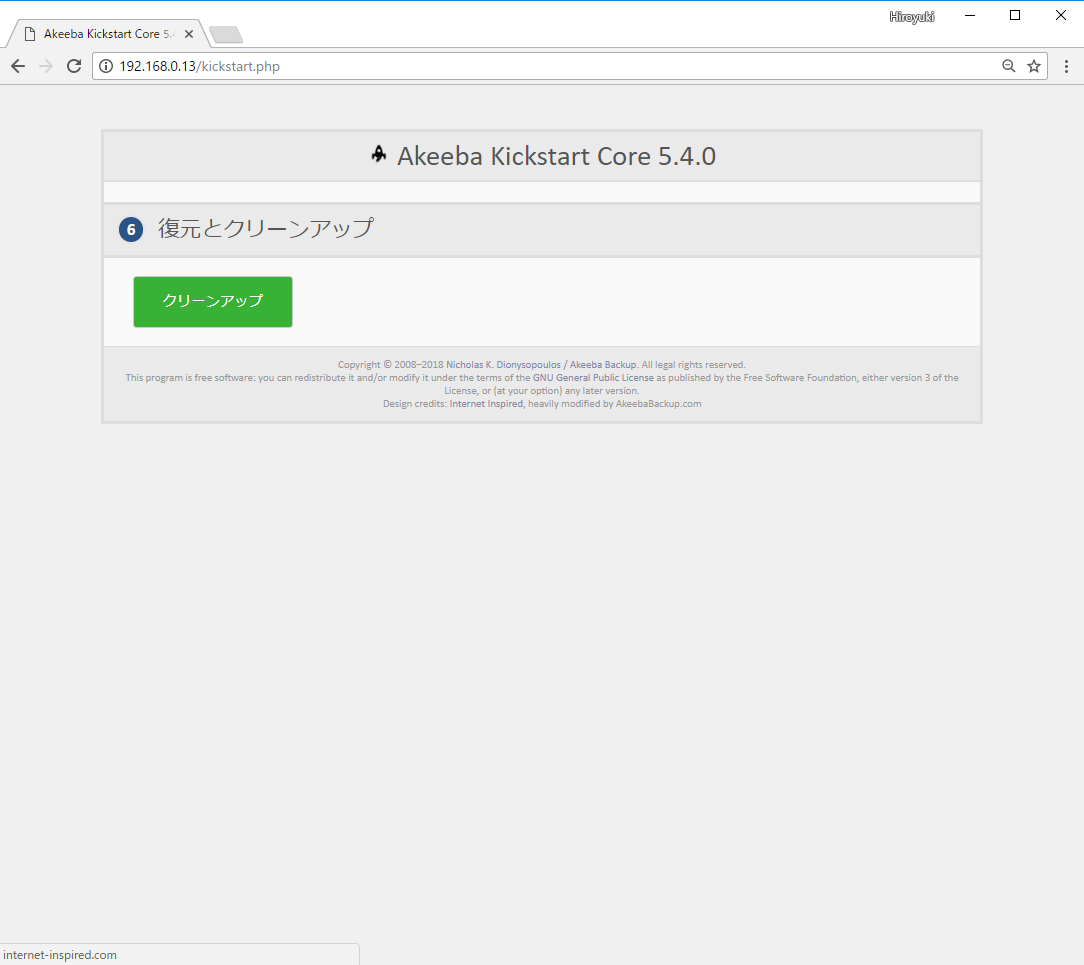1084x965 pixels.
Task: Visit the Internet Inspired credit link
Action: click(486, 404)
